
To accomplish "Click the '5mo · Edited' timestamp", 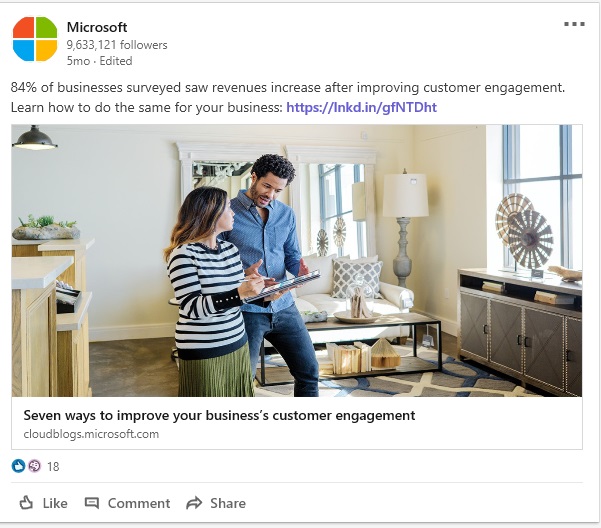I will click(99, 61).
